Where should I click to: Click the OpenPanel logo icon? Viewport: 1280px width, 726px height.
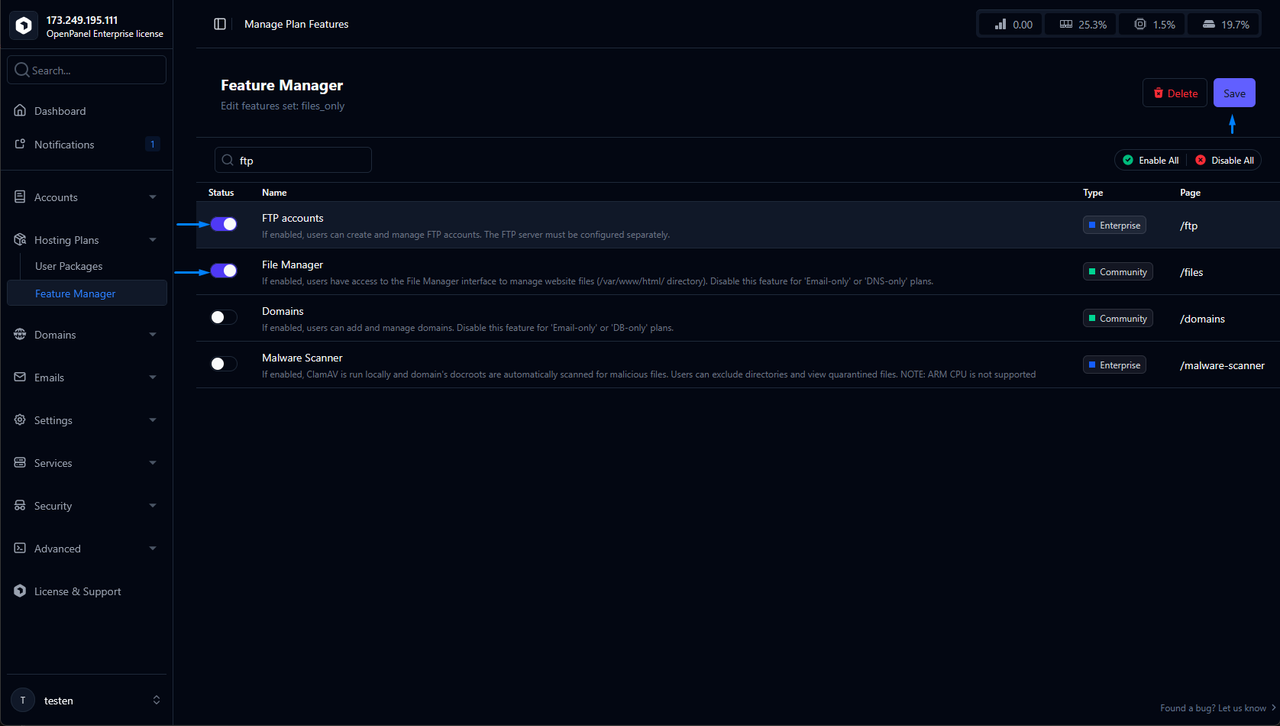coord(24,26)
